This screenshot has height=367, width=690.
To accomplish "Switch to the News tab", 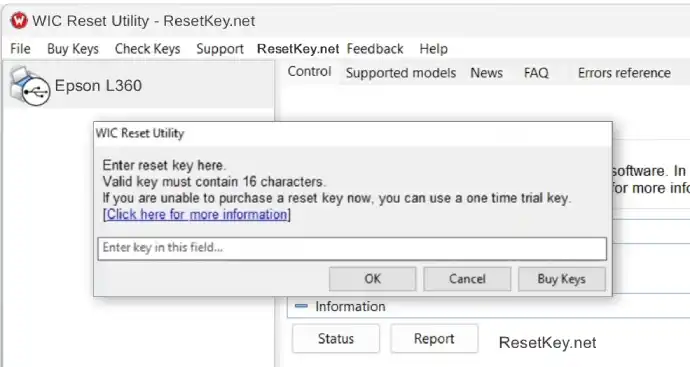I will [486, 73].
